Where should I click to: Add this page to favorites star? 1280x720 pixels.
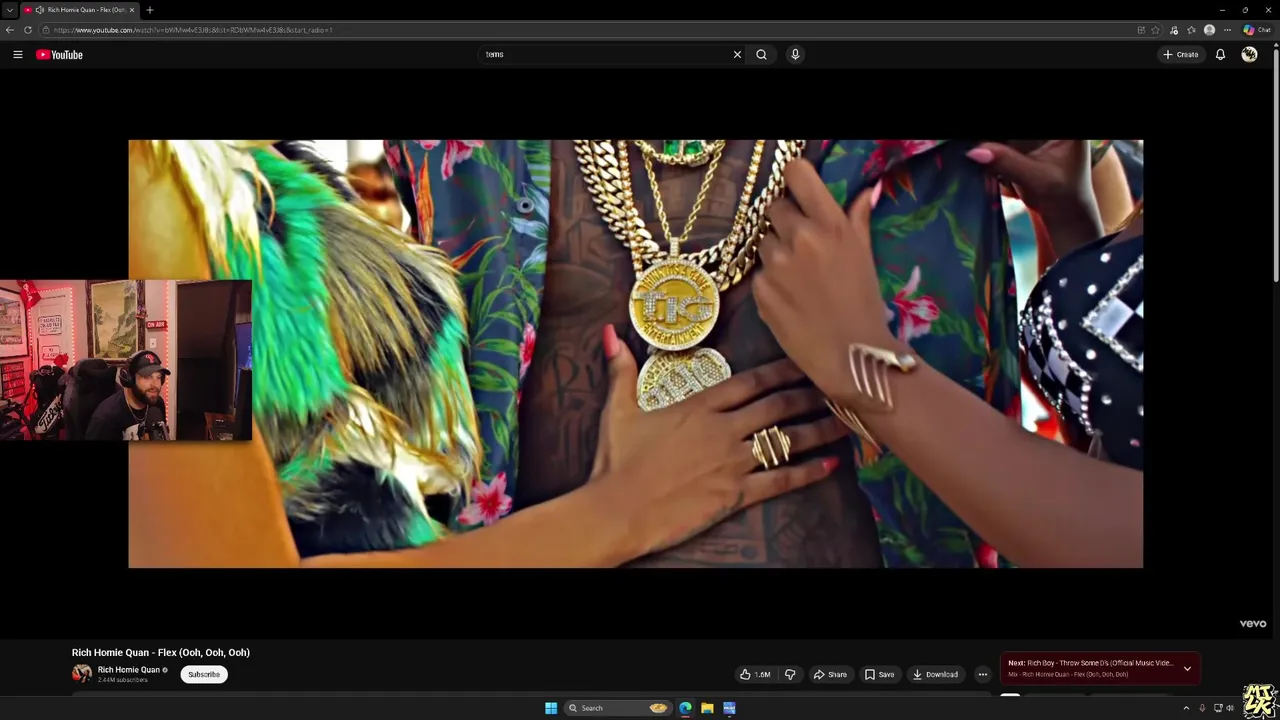(1155, 30)
